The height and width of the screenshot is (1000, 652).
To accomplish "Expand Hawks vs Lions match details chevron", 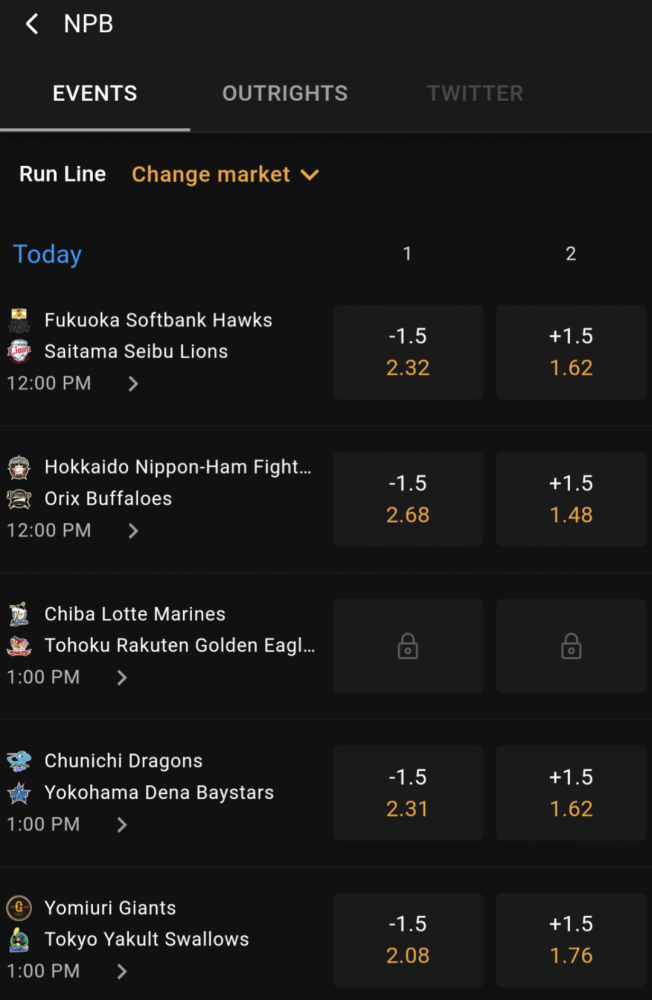I will coord(133,383).
